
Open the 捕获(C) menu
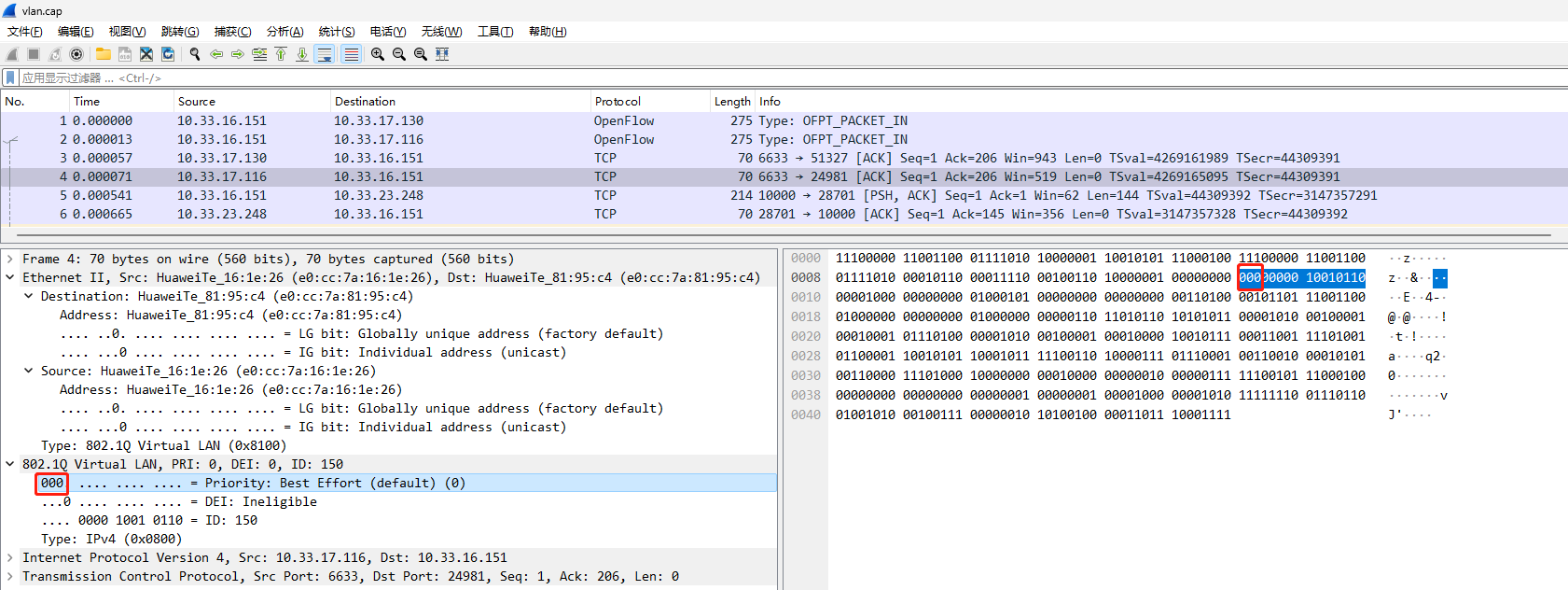pyautogui.click(x=232, y=32)
